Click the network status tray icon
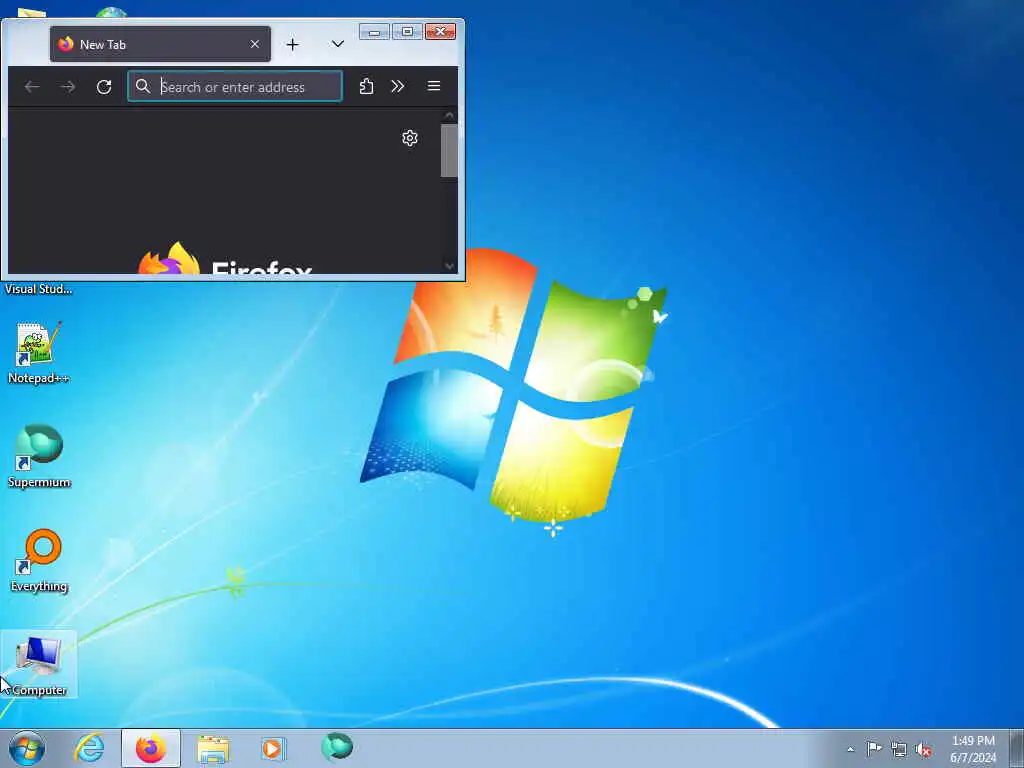Viewport: 1024px width, 768px height. 899,749
